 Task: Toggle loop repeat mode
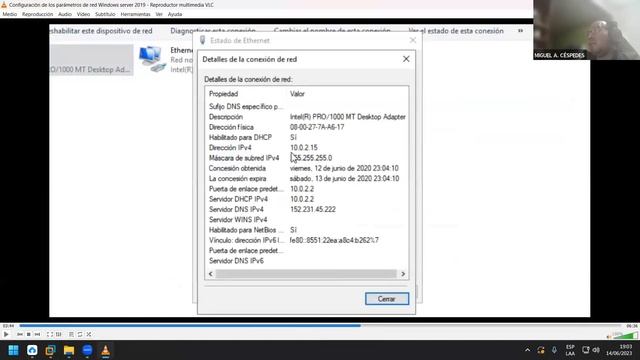[x=80, y=334]
